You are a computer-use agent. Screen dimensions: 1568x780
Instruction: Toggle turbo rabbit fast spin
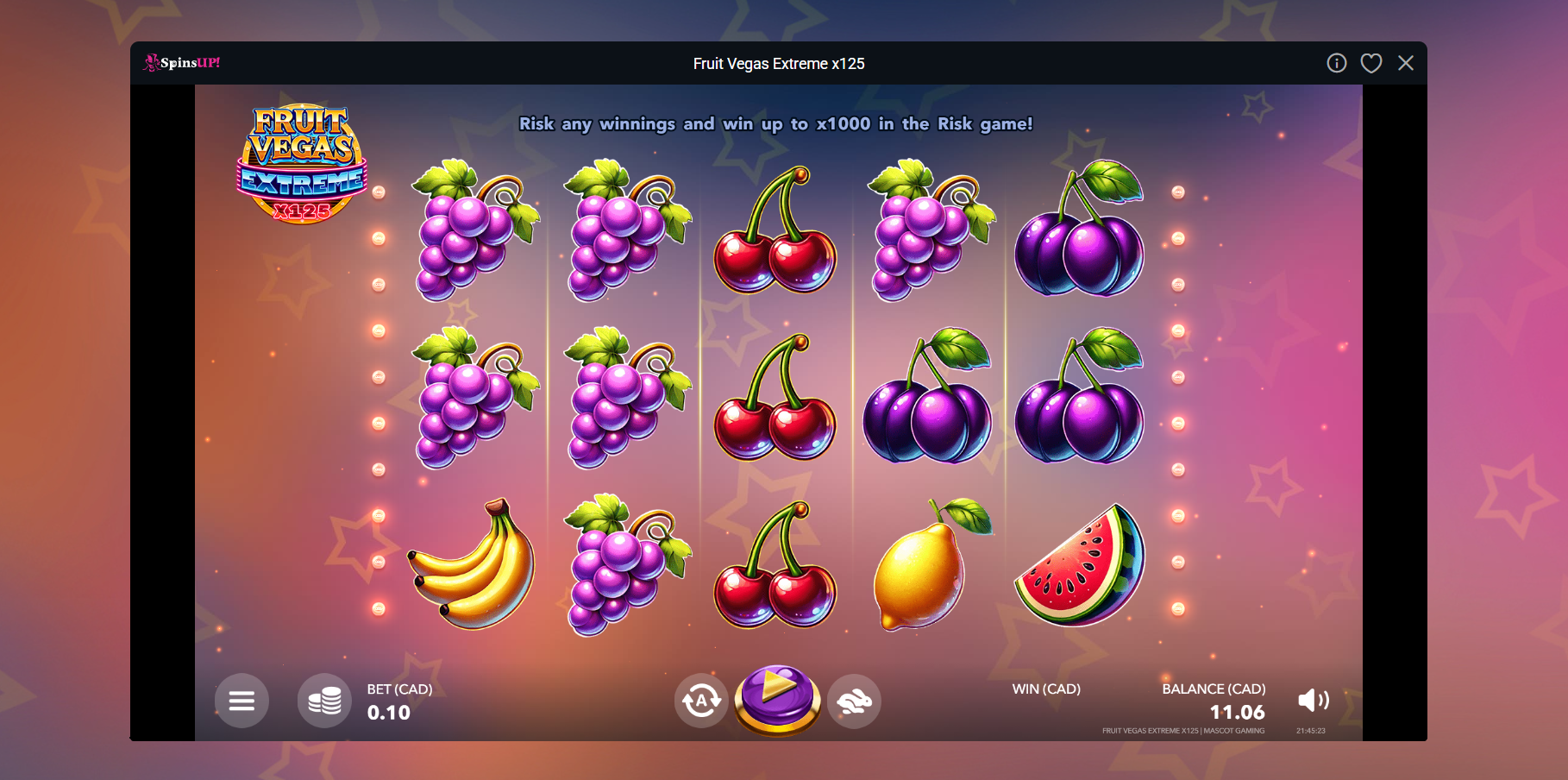coord(854,701)
